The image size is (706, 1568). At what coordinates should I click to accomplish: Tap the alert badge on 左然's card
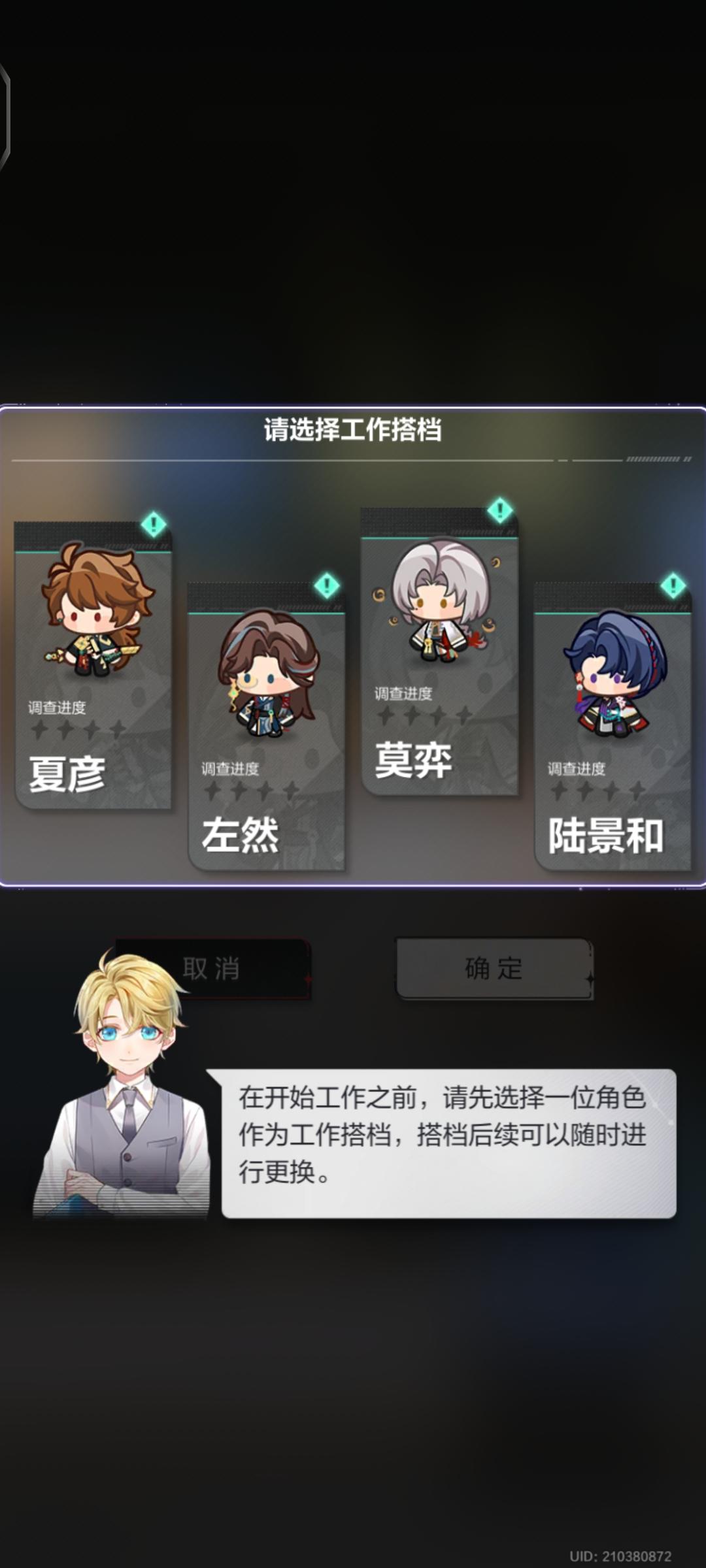coord(327,585)
